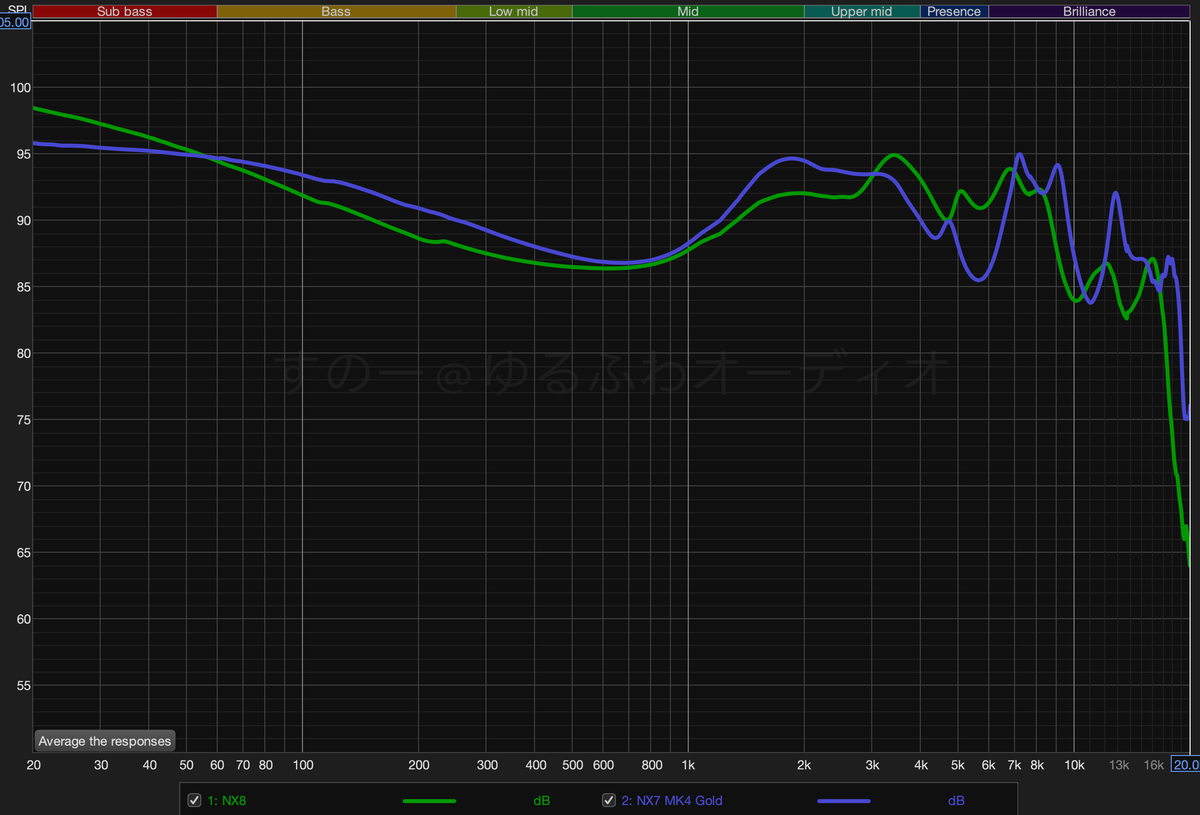This screenshot has width=1200, height=815.
Task: Click the Sub bass band label
Action: [124, 12]
